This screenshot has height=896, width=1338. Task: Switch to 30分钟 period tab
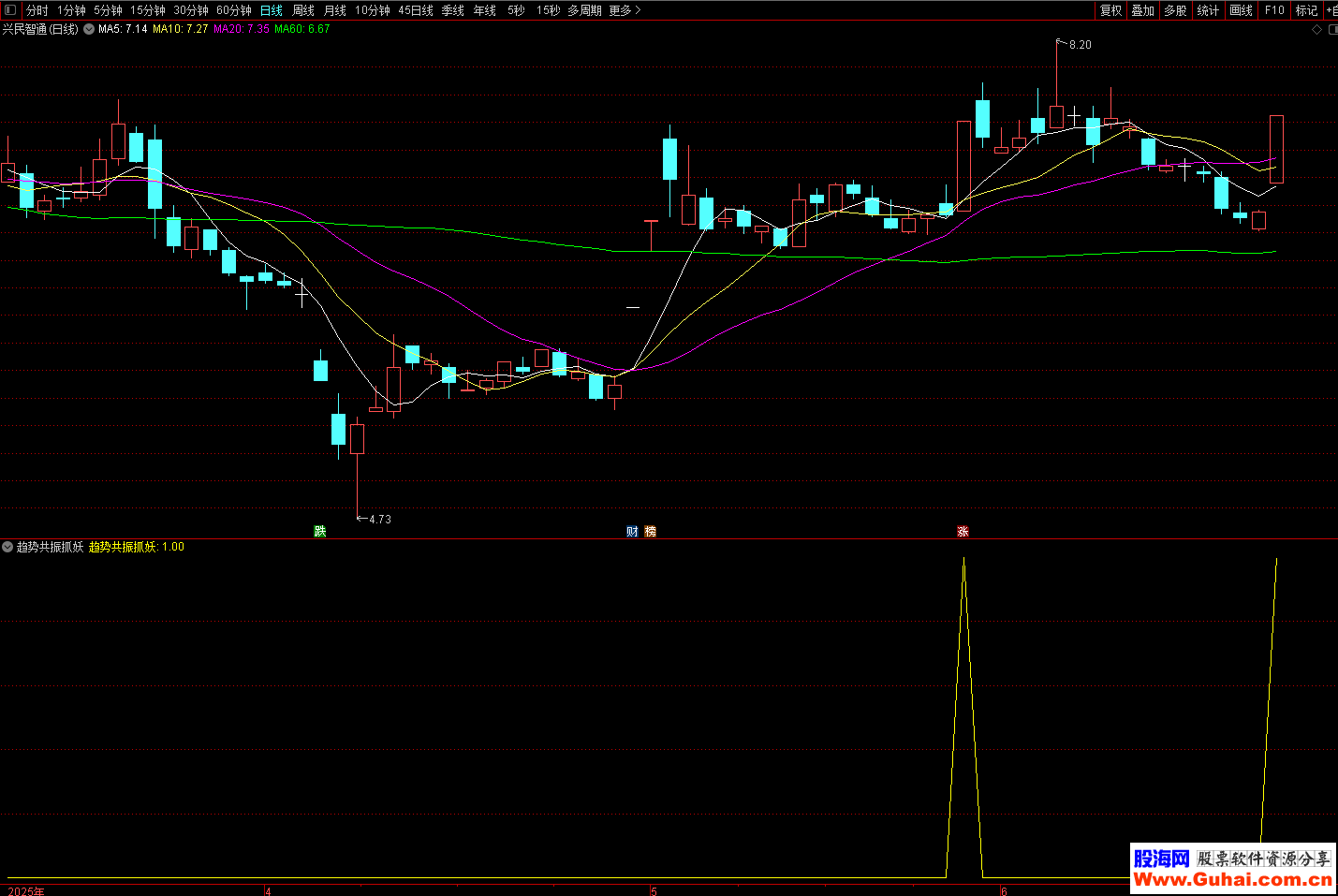coord(191,10)
